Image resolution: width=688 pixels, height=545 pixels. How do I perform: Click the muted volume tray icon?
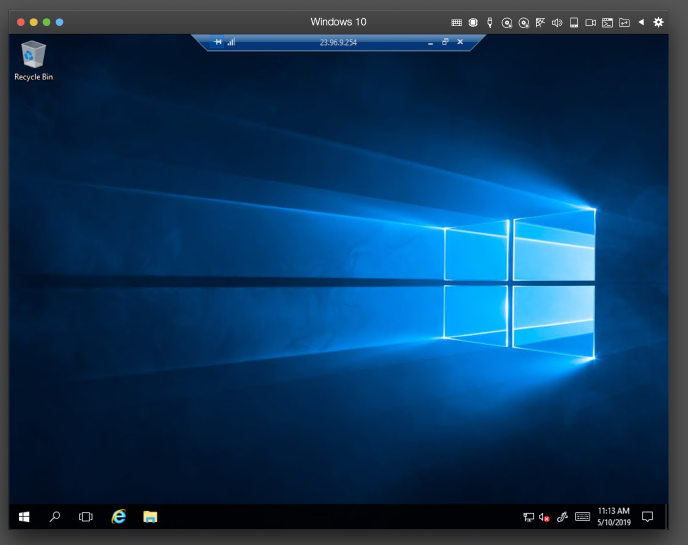544,517
